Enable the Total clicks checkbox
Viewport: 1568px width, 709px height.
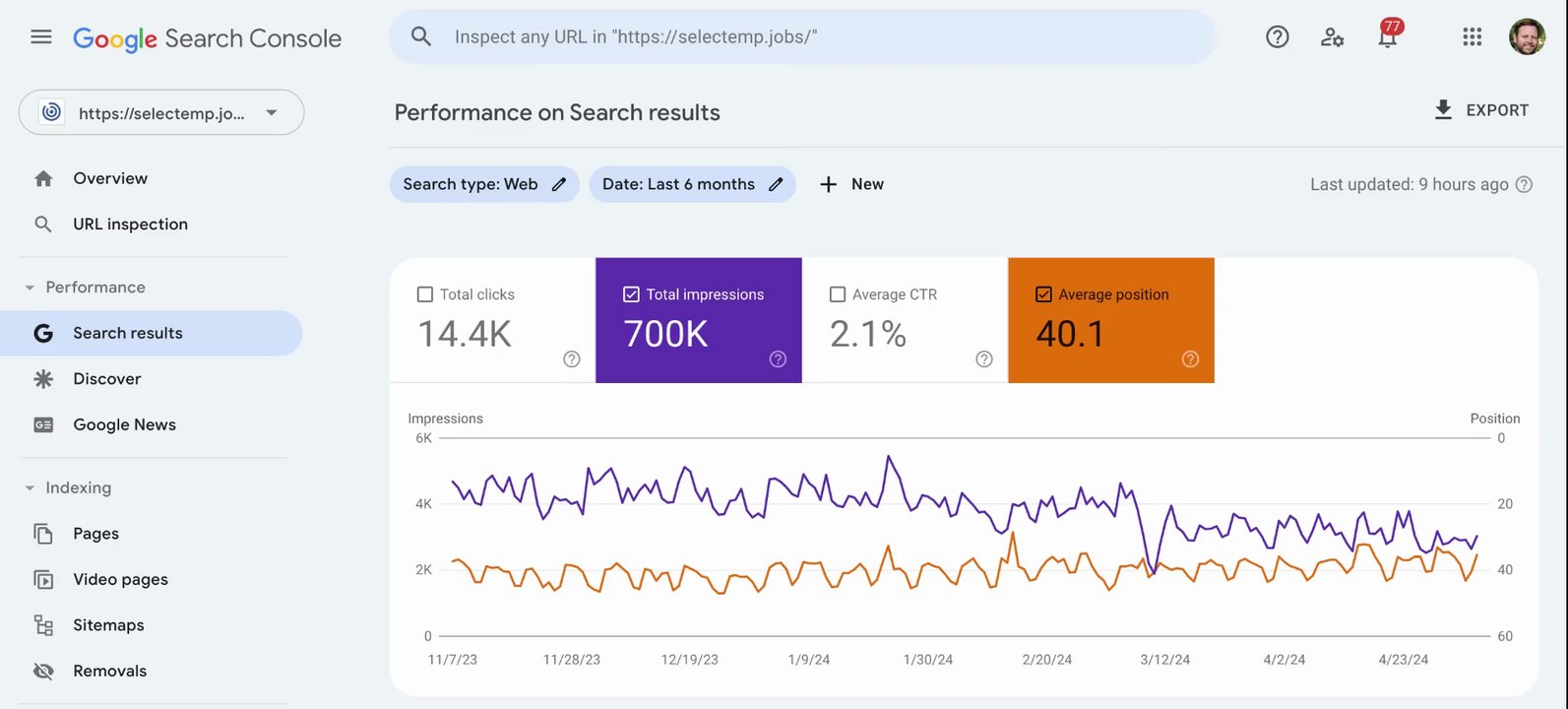[425, 294]
